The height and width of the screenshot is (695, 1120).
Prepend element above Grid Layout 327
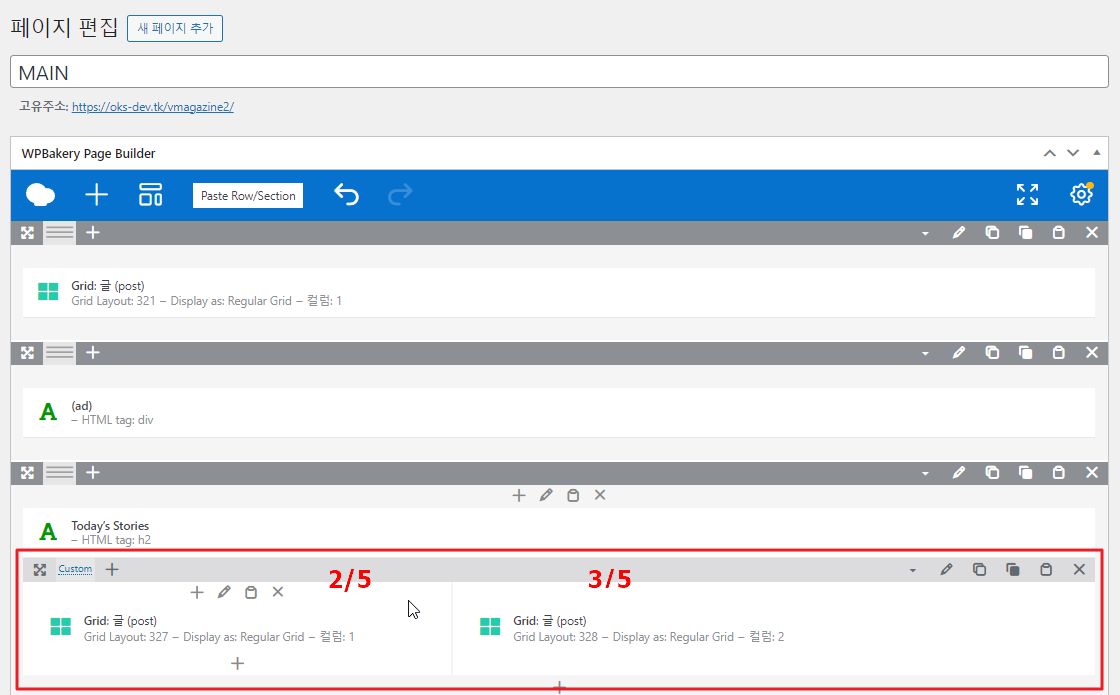point(197,593)
